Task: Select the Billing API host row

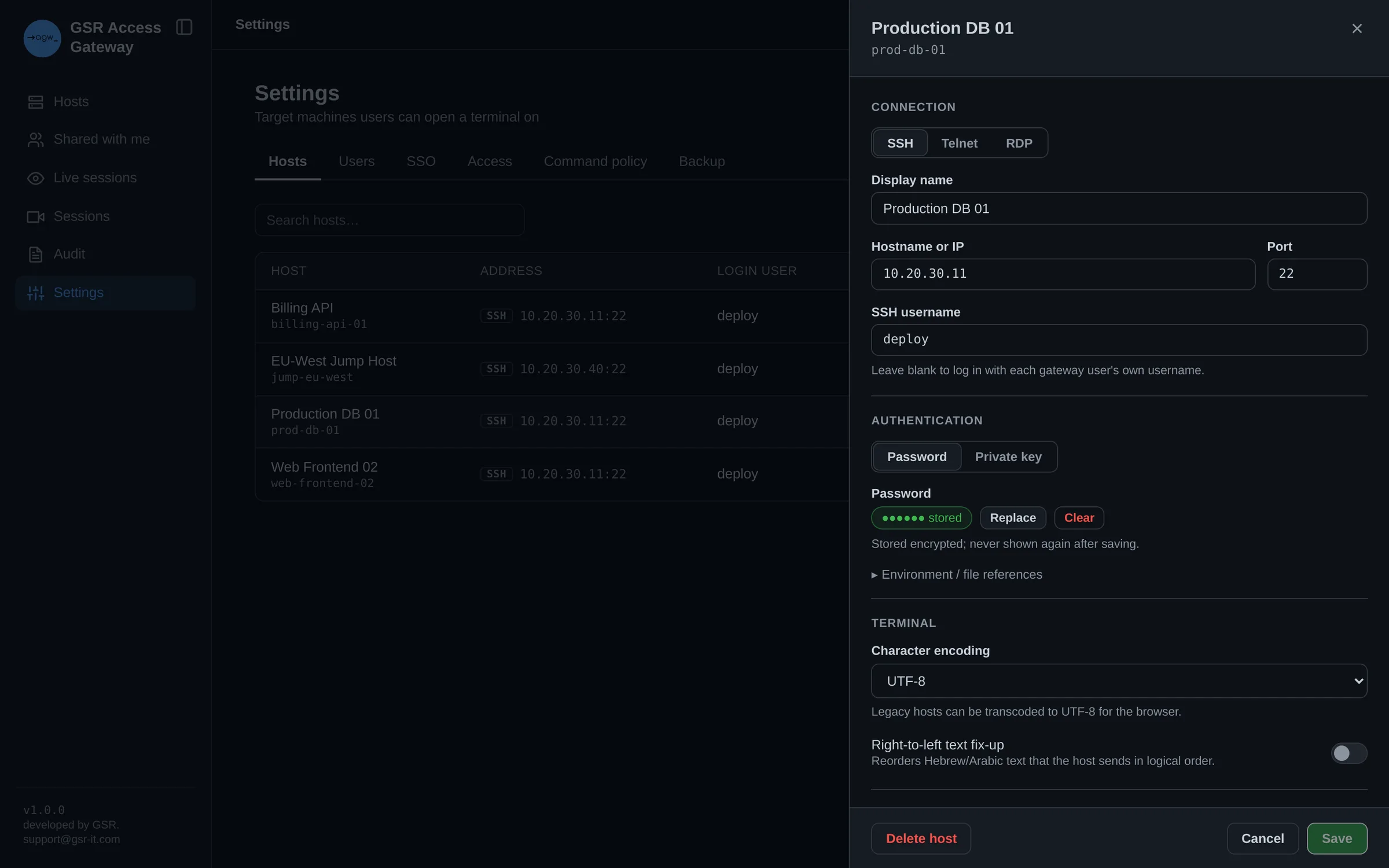Action: coord(552,316)
